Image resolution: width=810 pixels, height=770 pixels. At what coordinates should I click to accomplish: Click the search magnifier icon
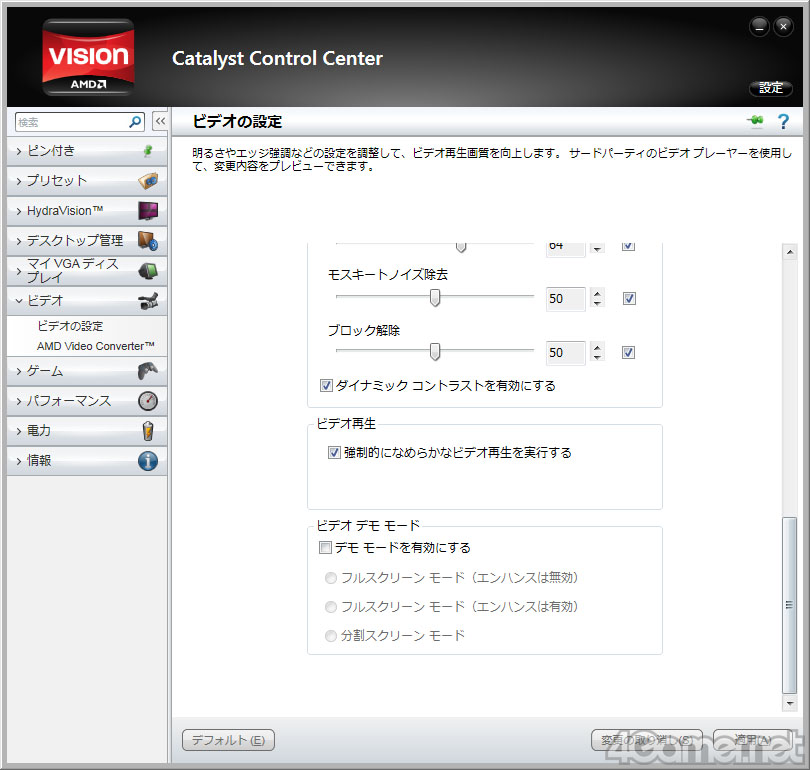(x=135, y=122)
